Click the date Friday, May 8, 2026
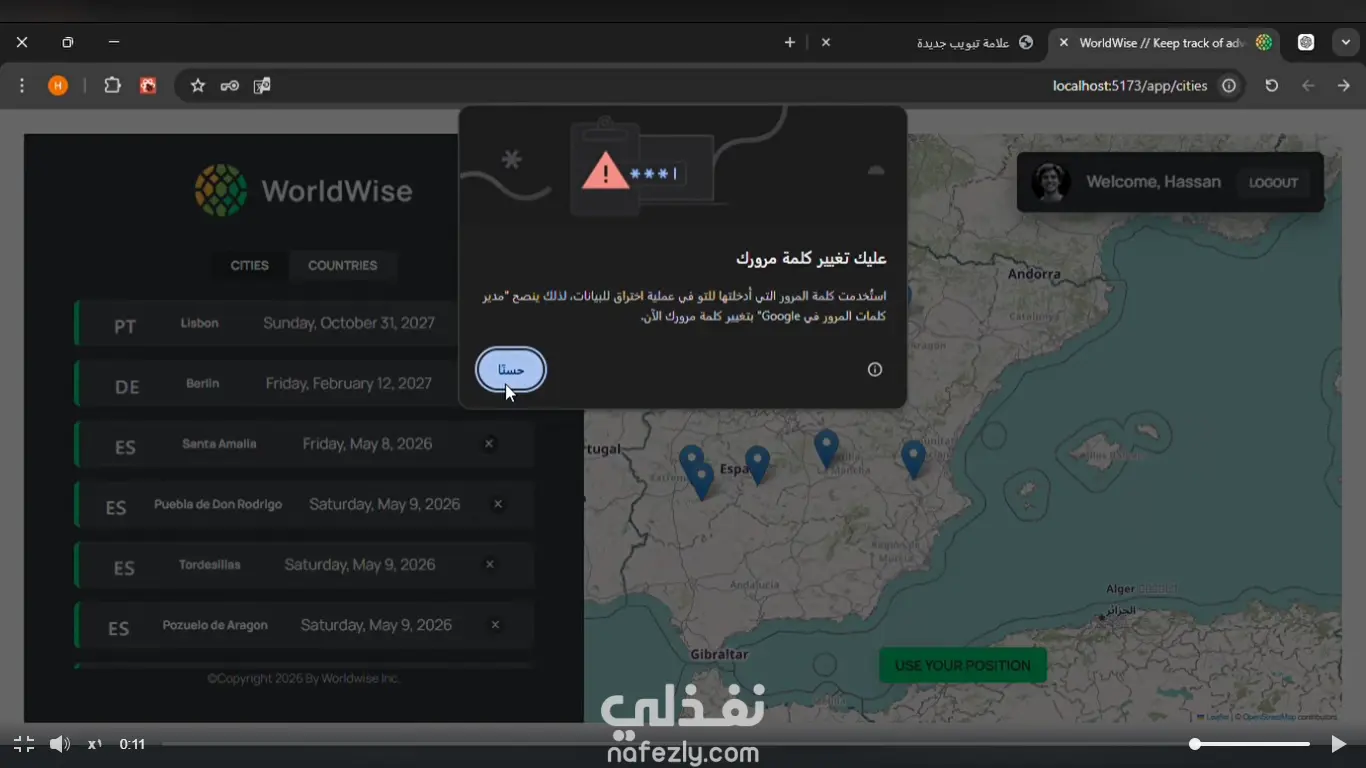The height and width of the screenshot is (768, 1366). 368,444
